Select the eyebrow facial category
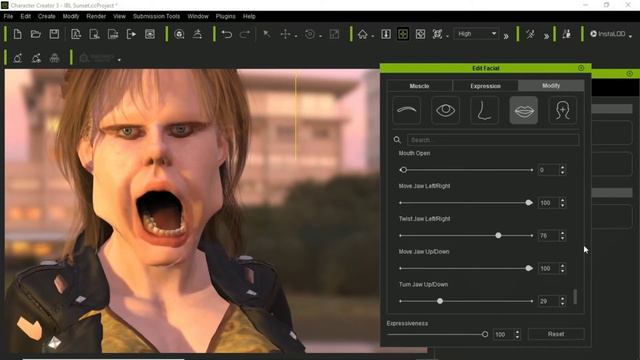The height and width of the screenshot is (360, 640). [x=407, y=110]
